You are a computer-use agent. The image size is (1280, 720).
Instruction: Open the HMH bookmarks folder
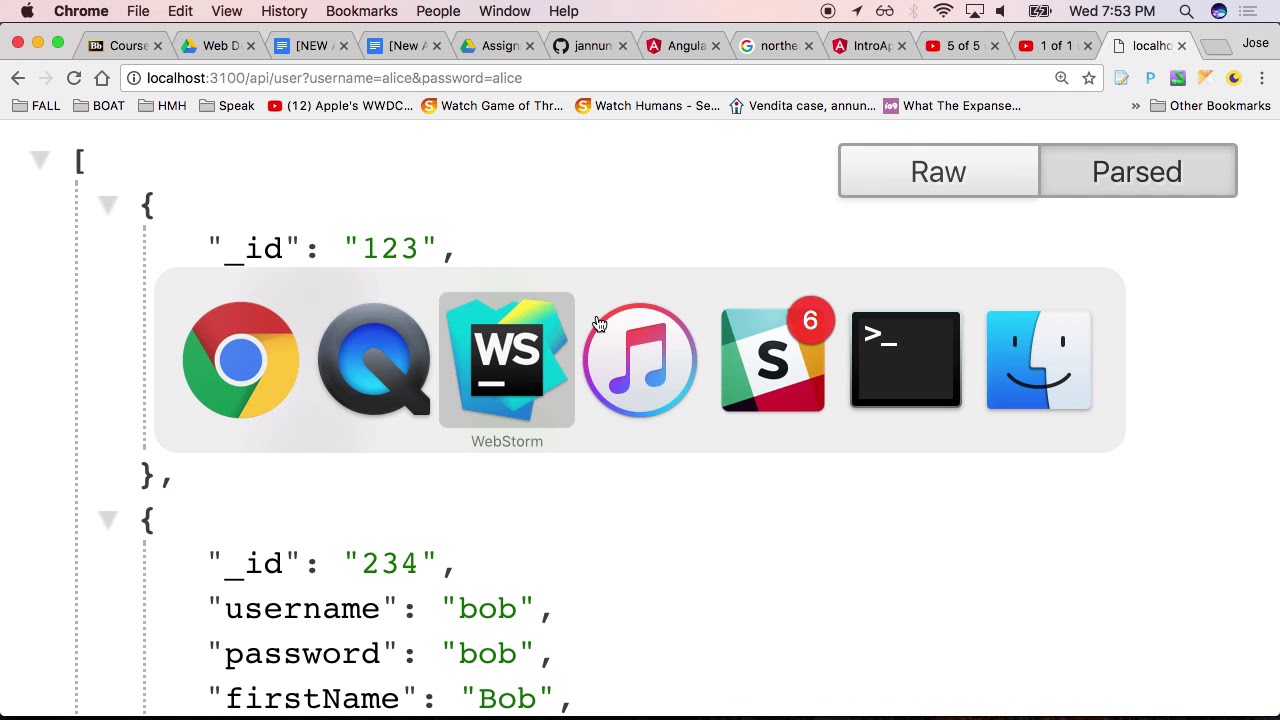tap(162, 106)
